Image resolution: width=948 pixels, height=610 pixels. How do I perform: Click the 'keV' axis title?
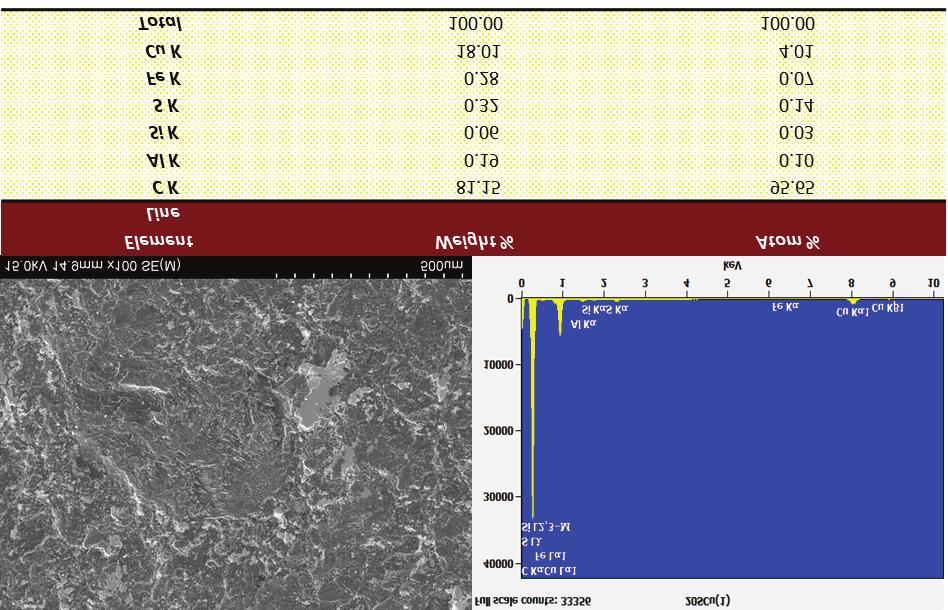tap(732, 266)
